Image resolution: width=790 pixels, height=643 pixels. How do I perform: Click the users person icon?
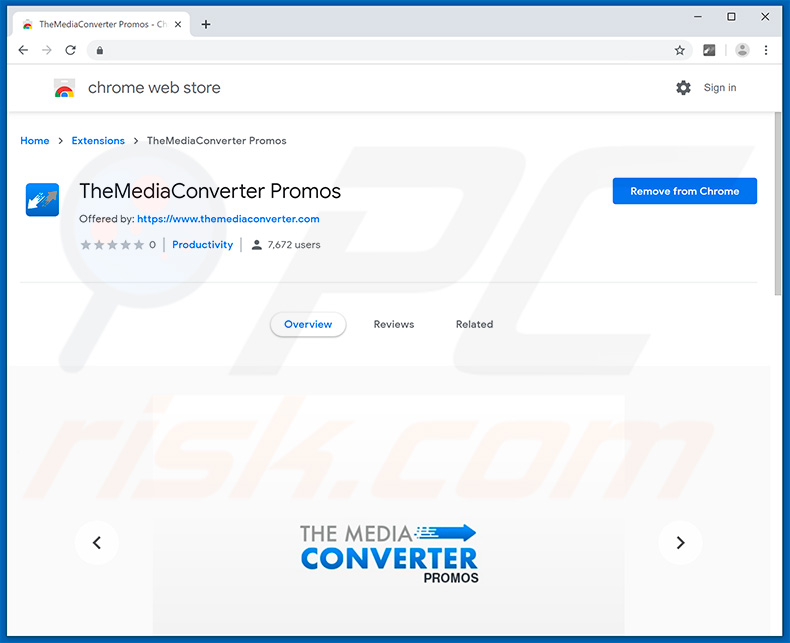pos(256,245)
